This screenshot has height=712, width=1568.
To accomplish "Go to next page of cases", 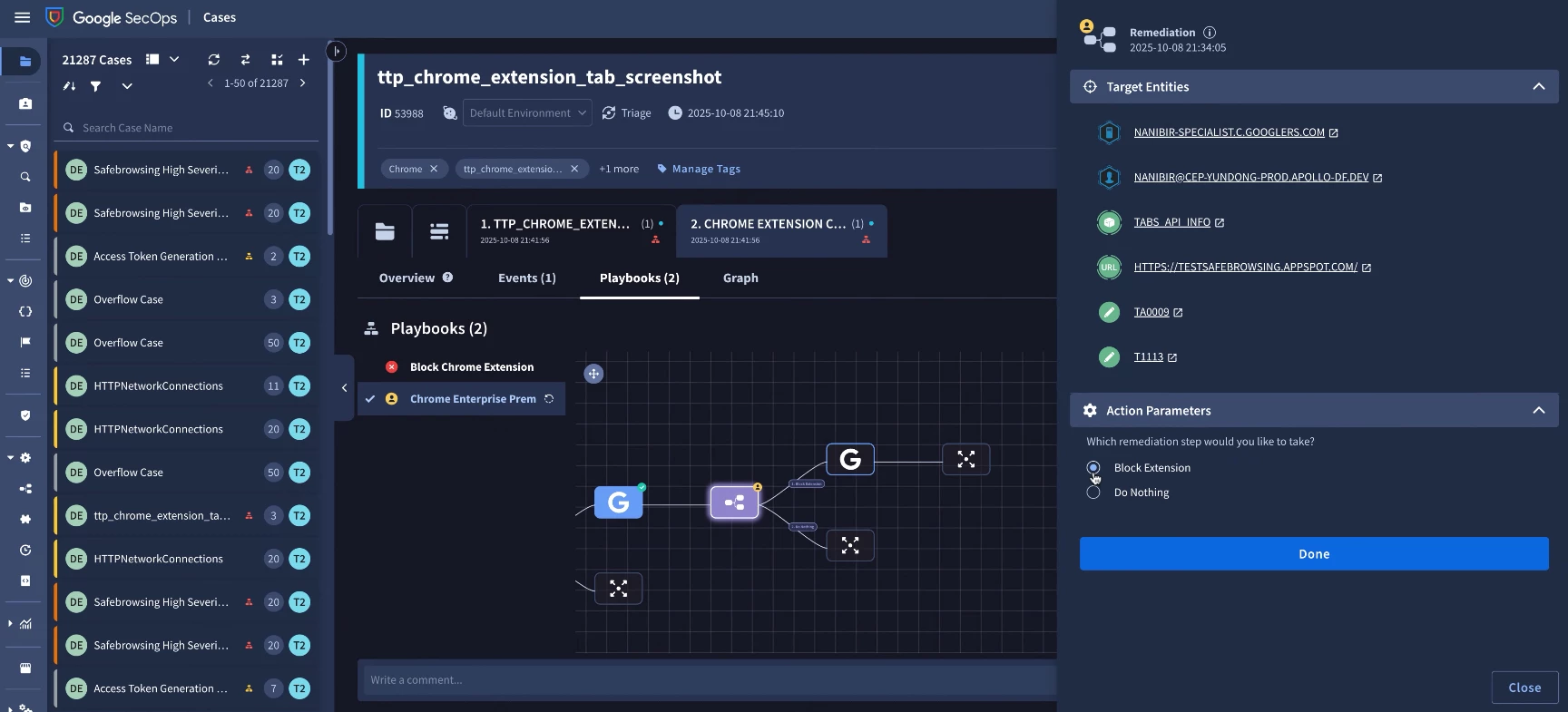I will pyautogui.click(x=302, y=83).
